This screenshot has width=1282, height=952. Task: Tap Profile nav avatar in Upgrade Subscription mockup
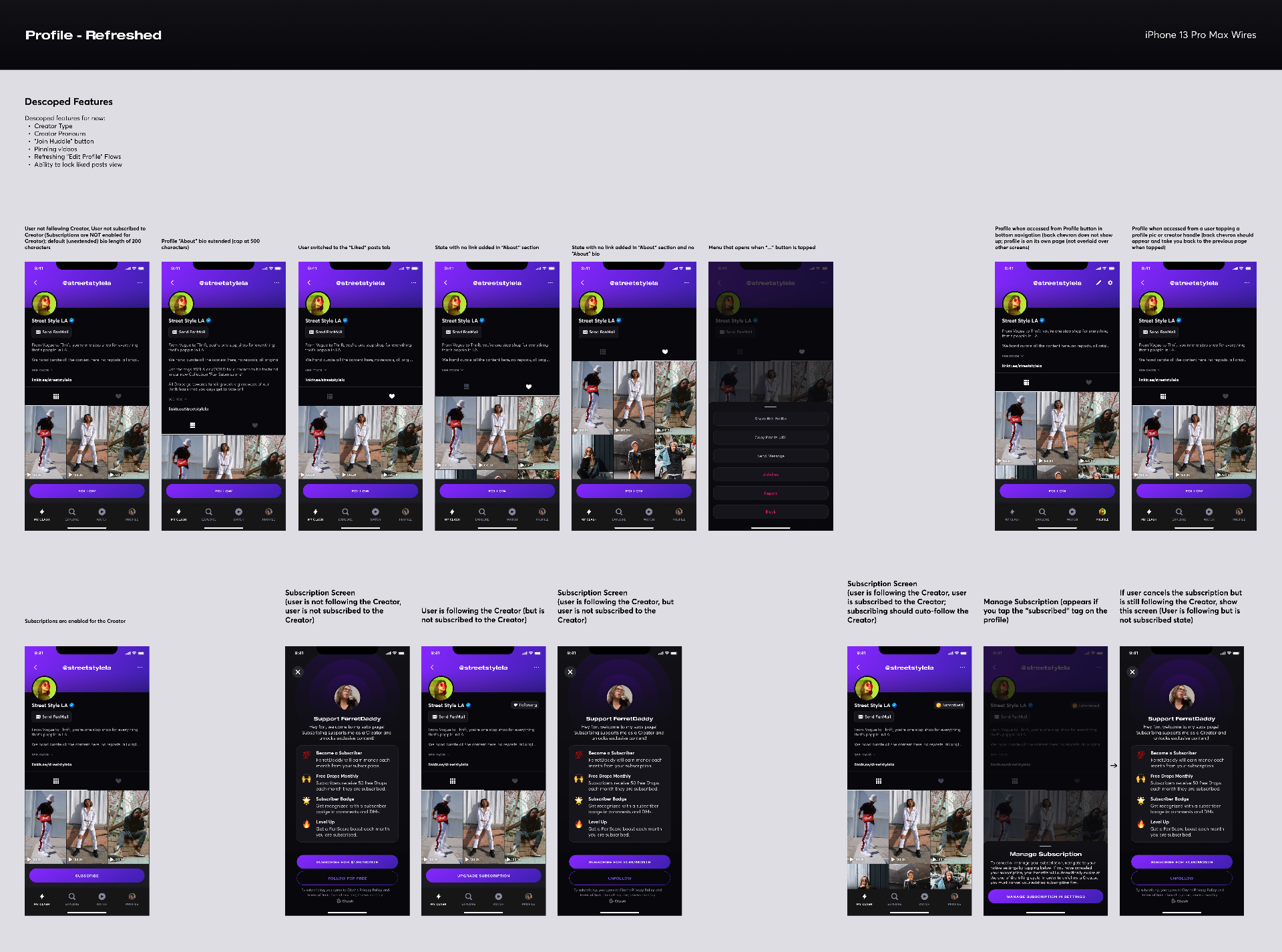[528, 897]
